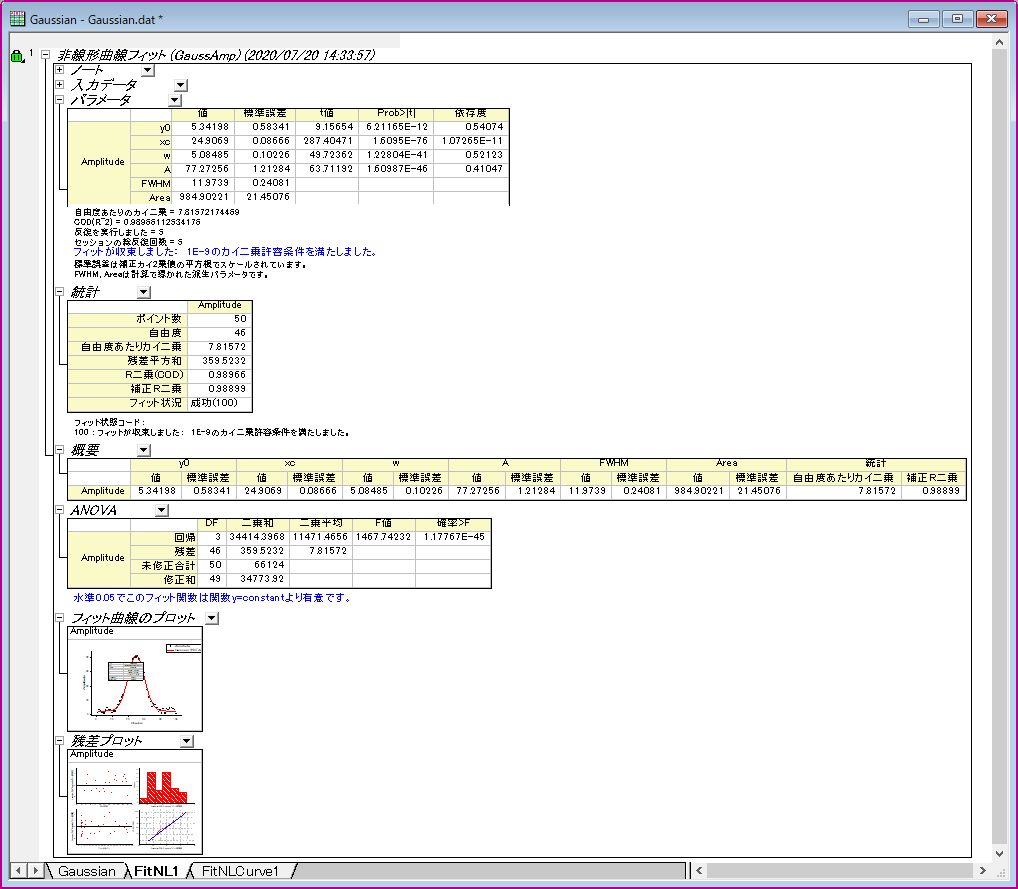Open the fitted curve plot thumbnail
The height and width of the screenshot is (889, 1018).
pos(135,679)
